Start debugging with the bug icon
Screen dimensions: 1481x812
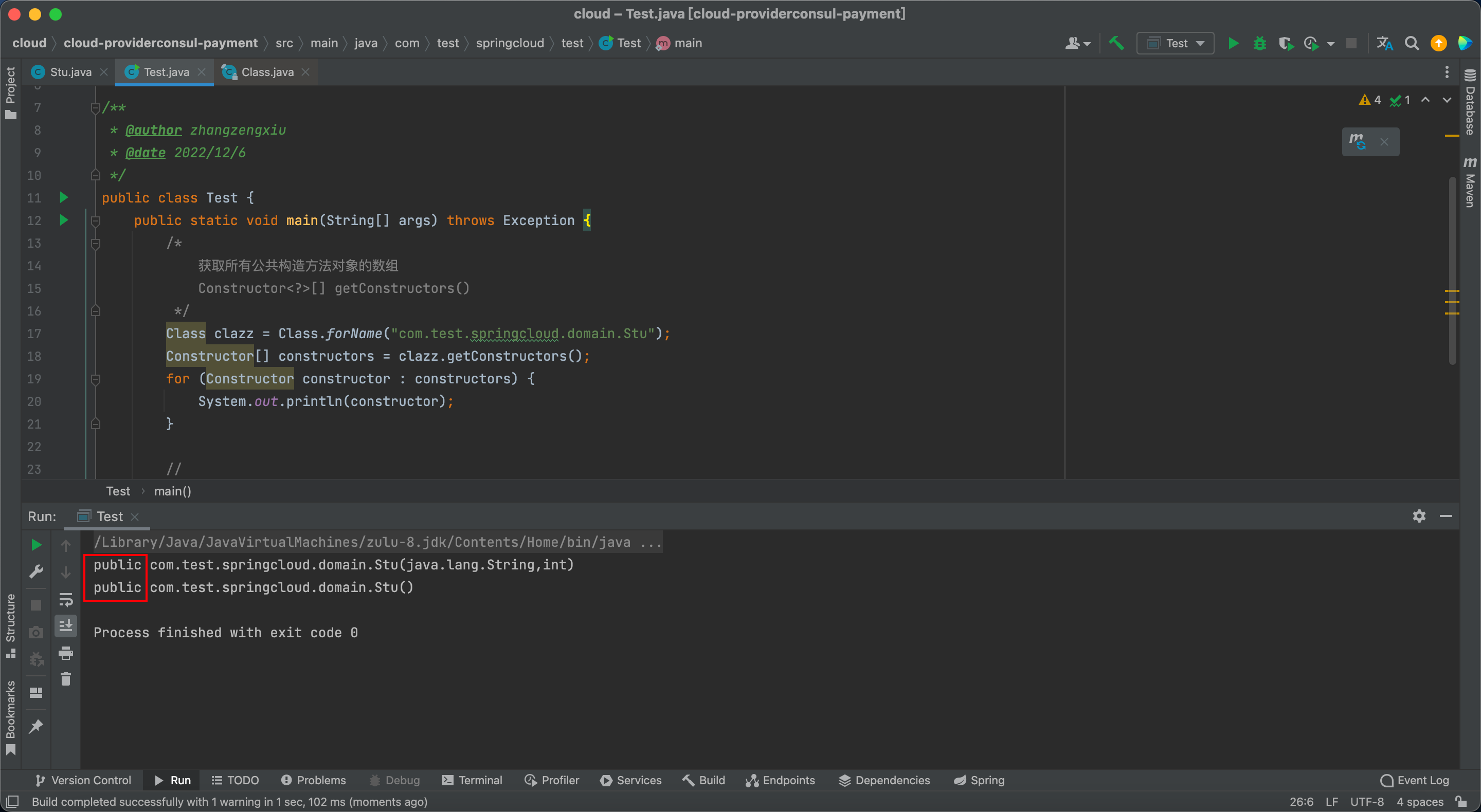(1259, 43)
